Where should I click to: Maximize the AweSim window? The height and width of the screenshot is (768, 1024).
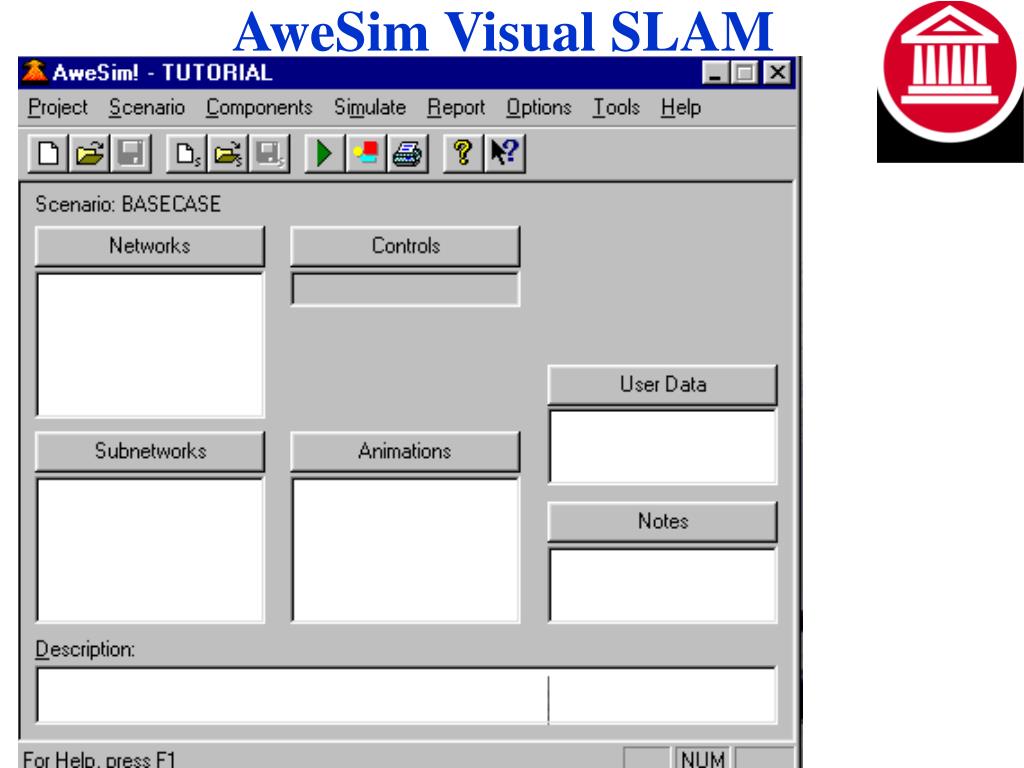[744, 72]
